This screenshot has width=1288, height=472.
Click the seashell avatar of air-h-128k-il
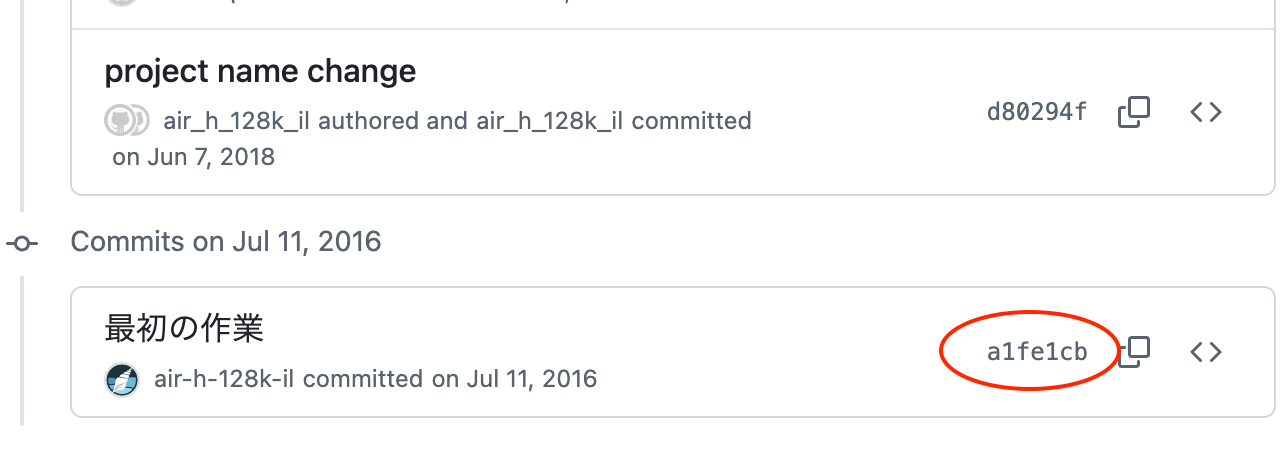[122, 380]
